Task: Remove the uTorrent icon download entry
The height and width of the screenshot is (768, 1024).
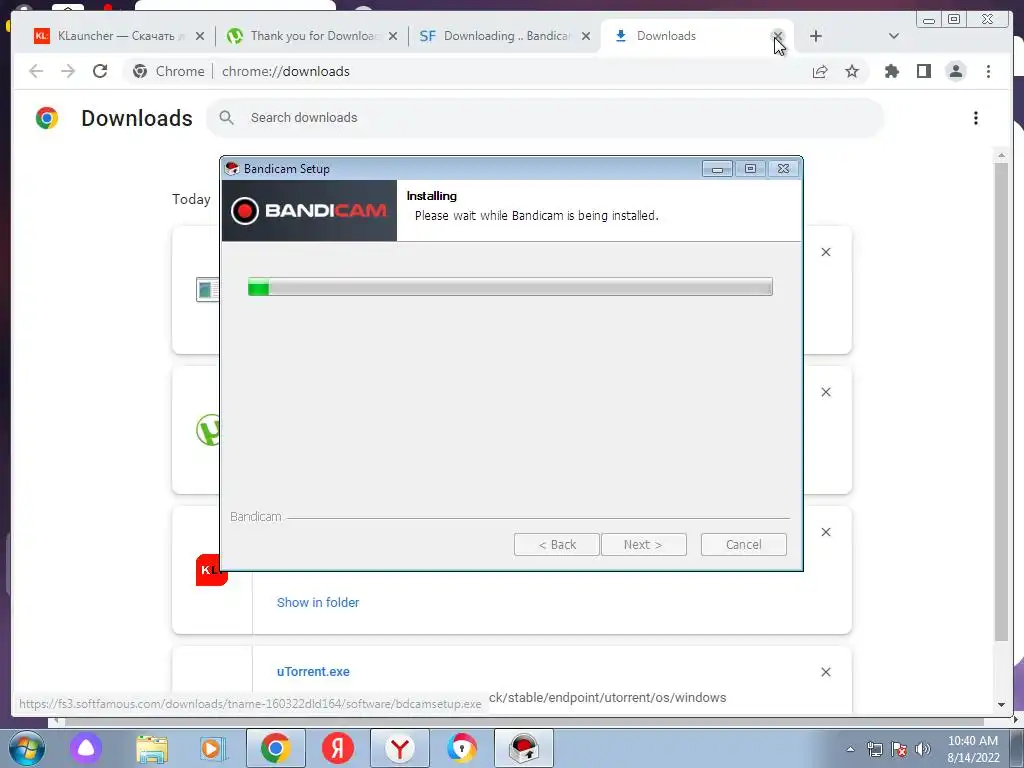Action: (x=825, y=392)
